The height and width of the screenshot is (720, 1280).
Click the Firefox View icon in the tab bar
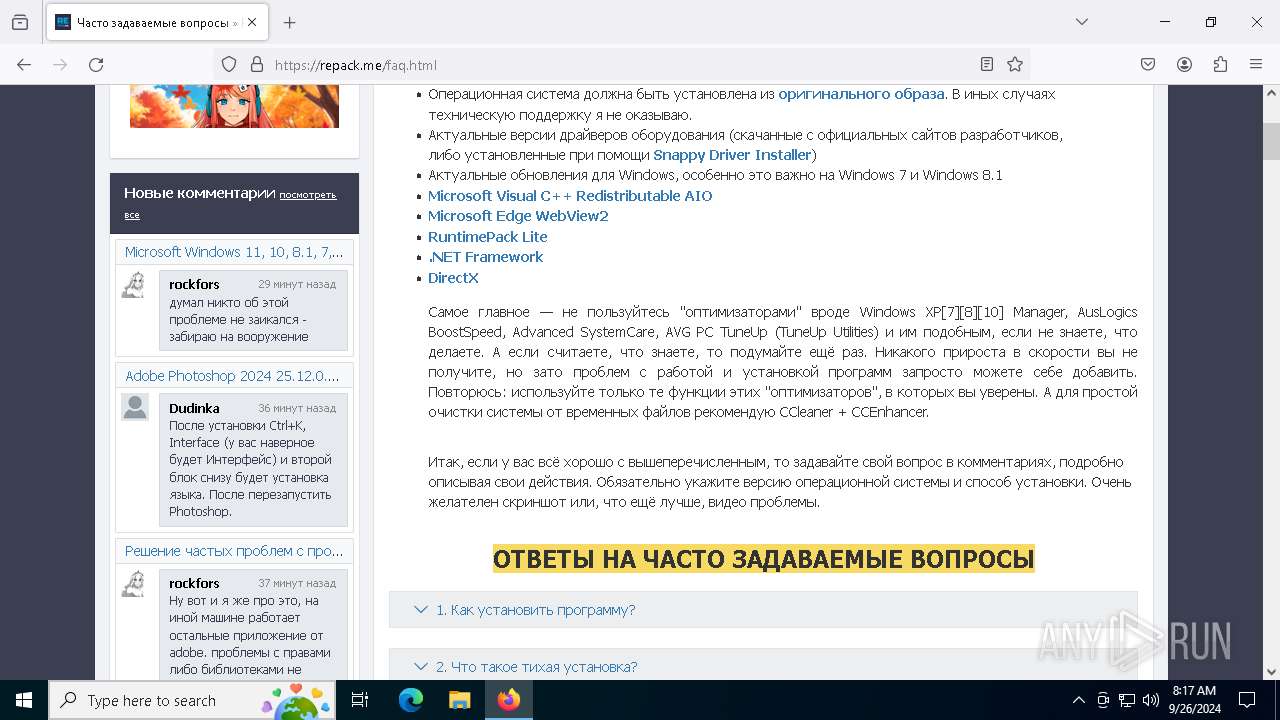20,22
